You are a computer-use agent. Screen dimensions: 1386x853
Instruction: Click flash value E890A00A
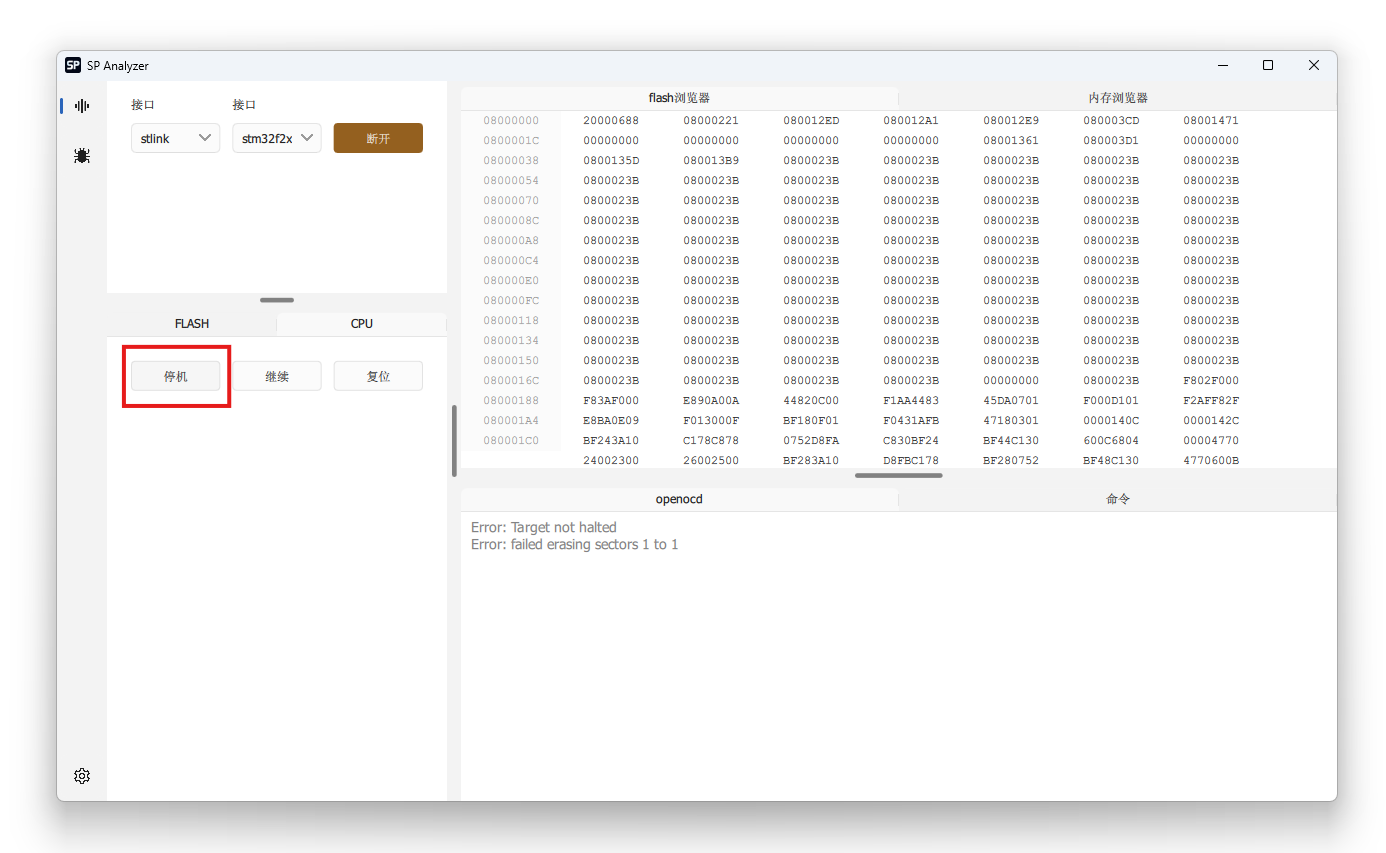tap(711, 400)
